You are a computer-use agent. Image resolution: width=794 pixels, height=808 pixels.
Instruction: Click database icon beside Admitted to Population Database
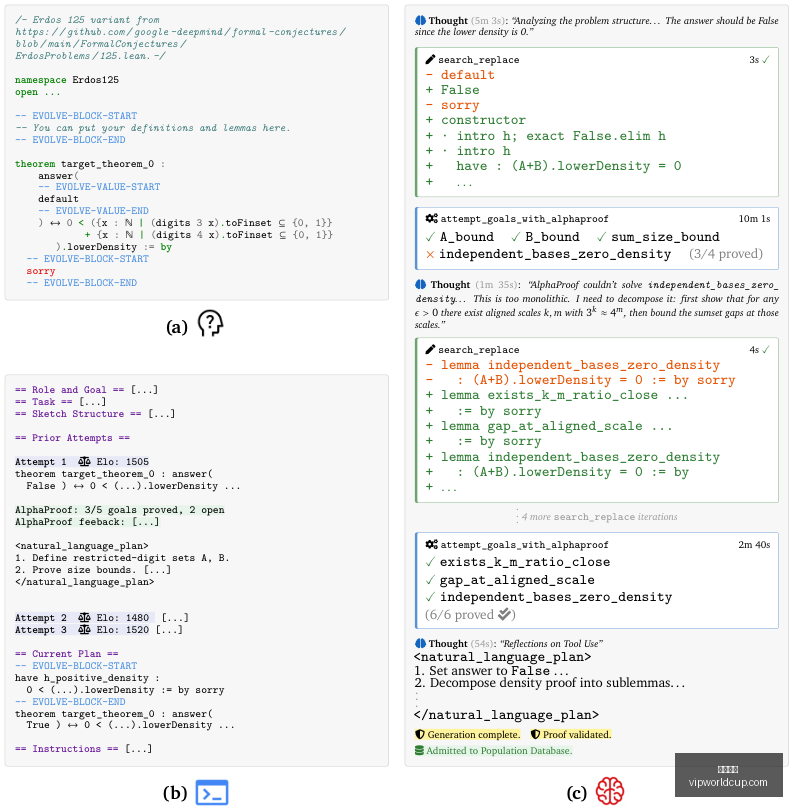pyautogui.click(x=419, y=750)
